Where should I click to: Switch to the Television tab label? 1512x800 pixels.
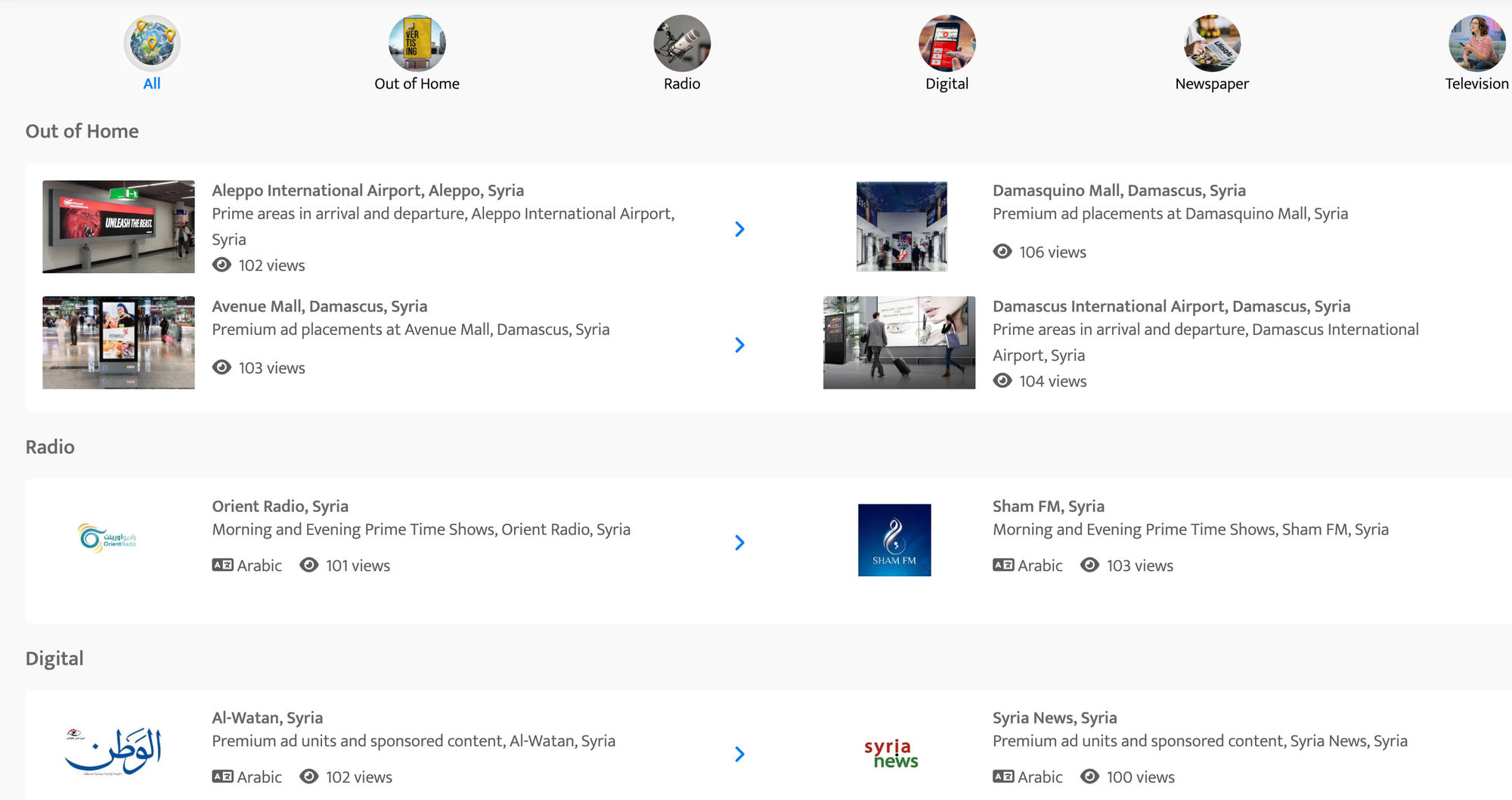coord(1476,84)
